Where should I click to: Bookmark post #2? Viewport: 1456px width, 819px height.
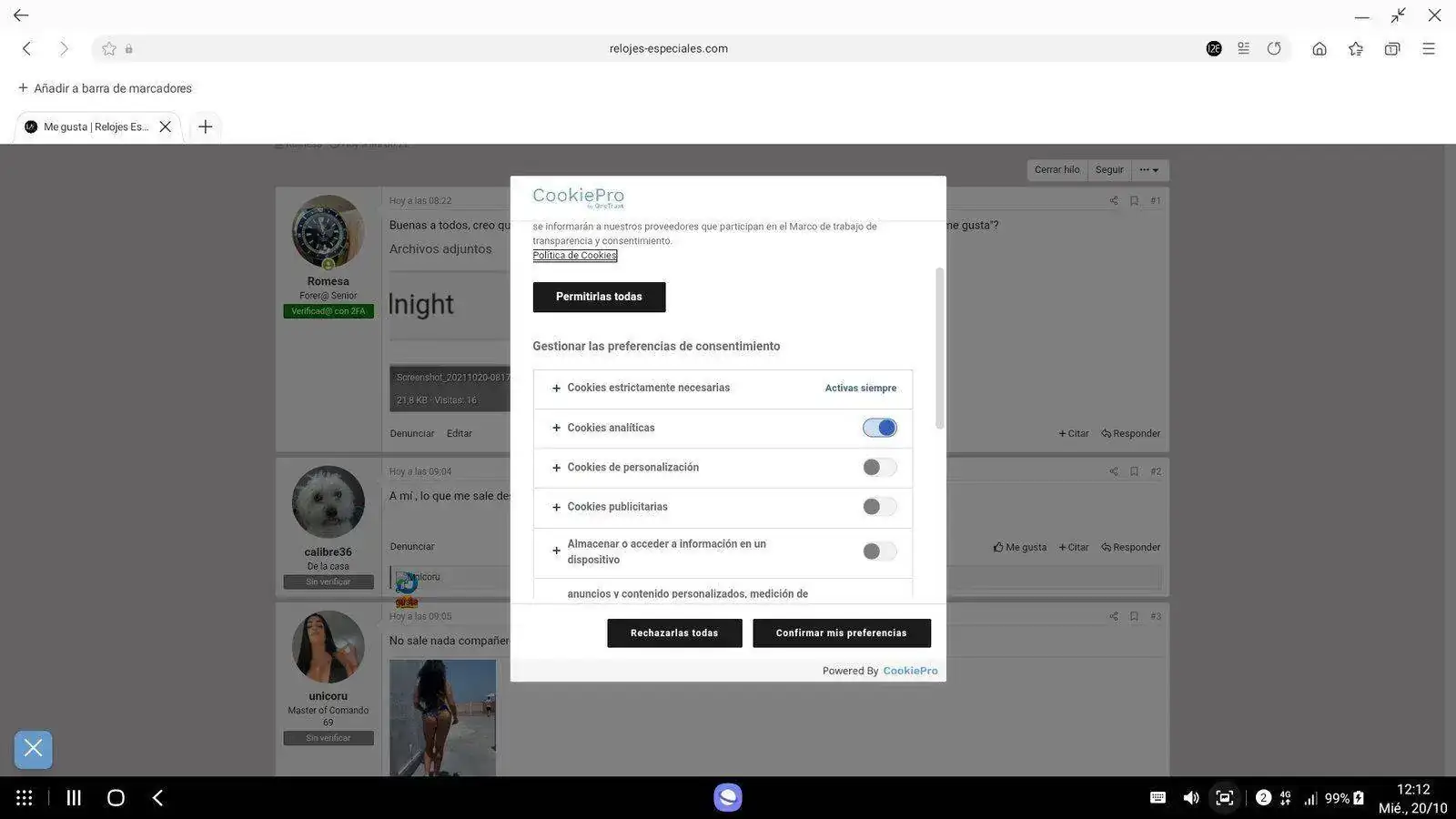click(1134, 472)
